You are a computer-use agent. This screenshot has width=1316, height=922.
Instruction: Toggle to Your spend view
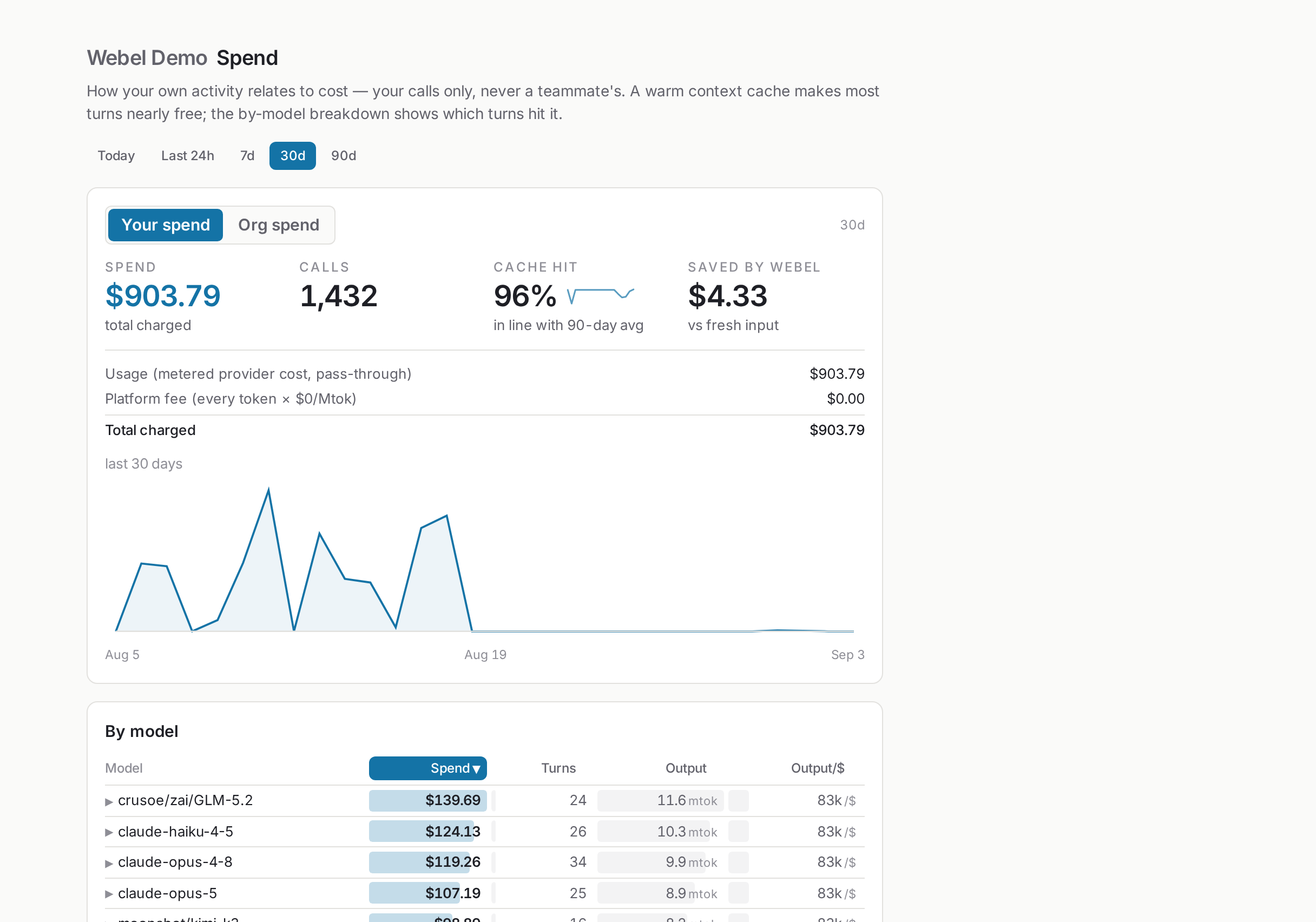click(x=166, y=225)
